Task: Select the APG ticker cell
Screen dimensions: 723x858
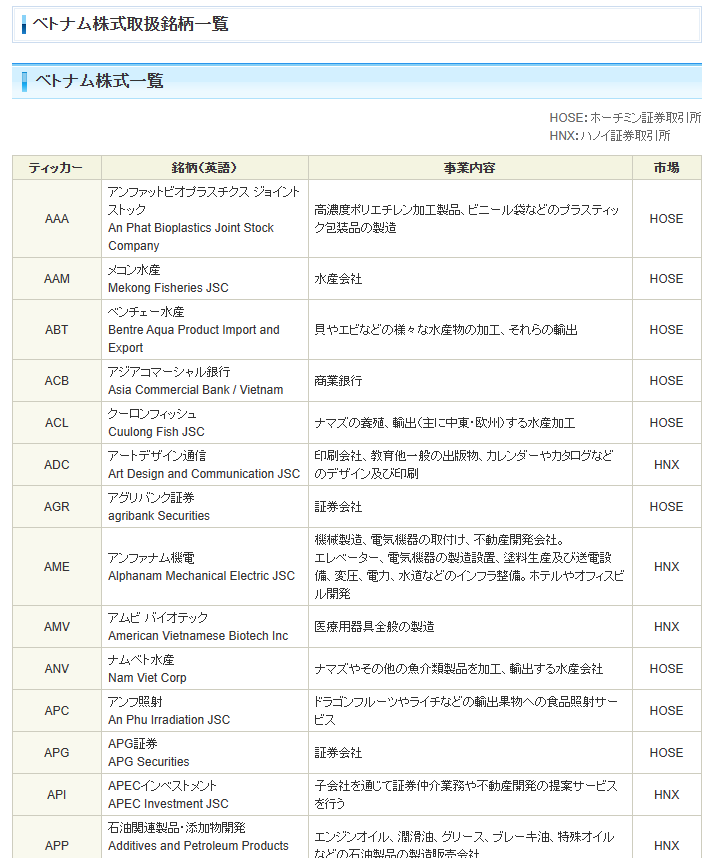Action: [x=56, y=752]
